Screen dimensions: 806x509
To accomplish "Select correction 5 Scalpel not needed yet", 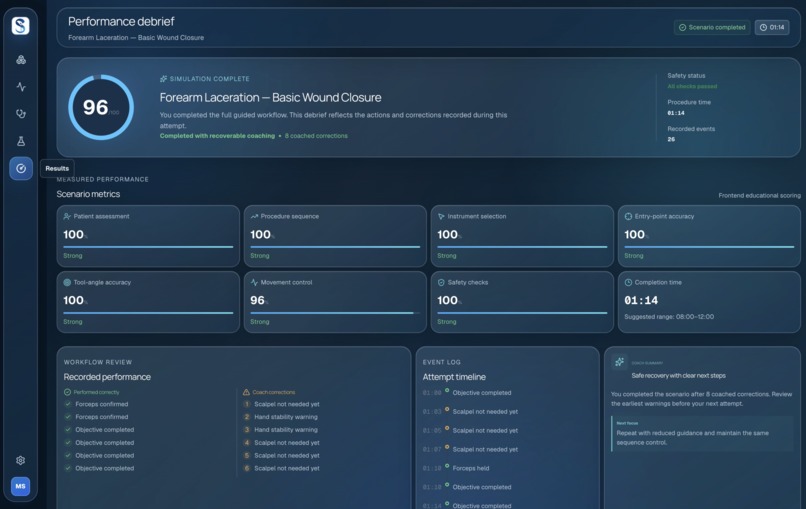I will click(x=281, y=456).
